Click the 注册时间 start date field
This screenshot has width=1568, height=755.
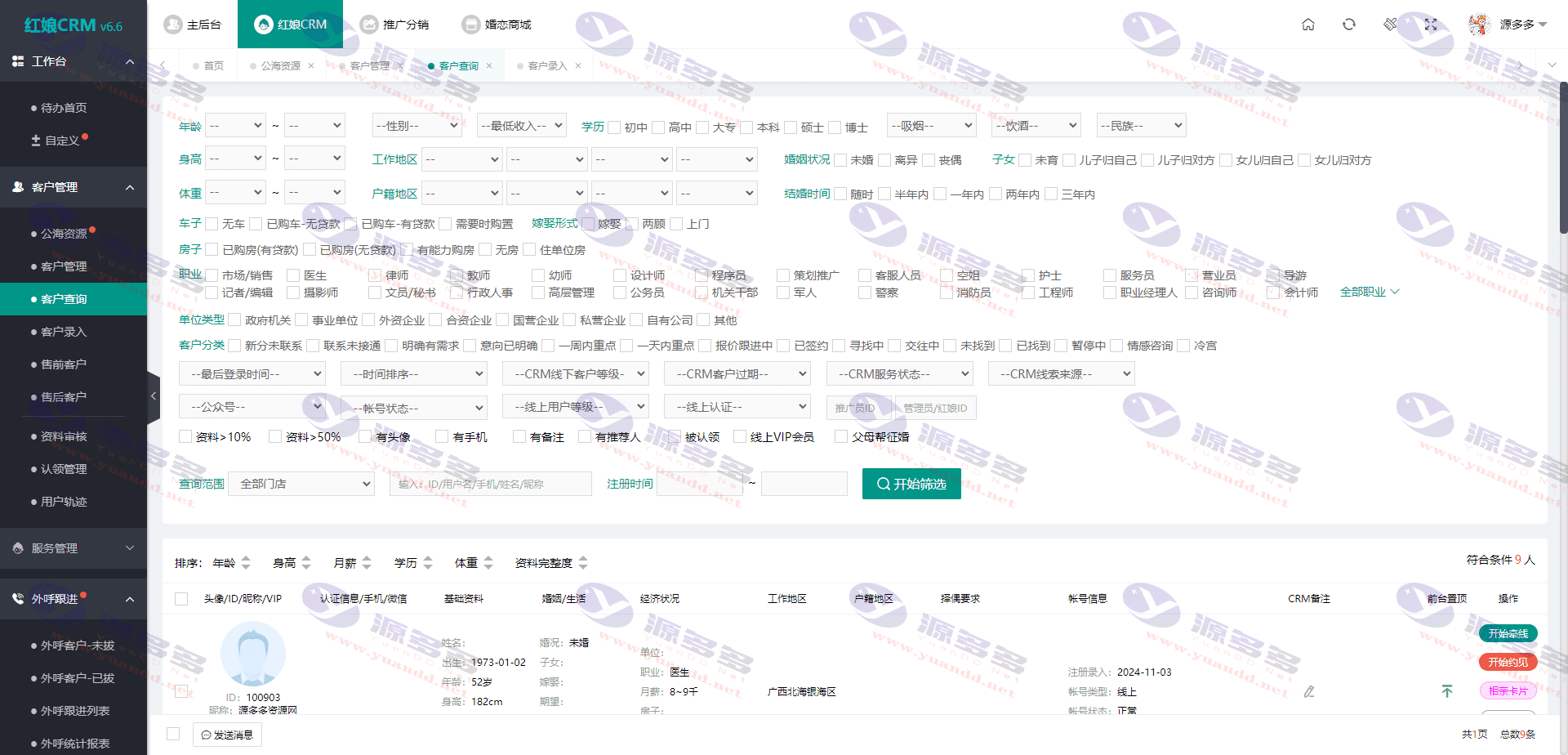(x=700, y=484)
